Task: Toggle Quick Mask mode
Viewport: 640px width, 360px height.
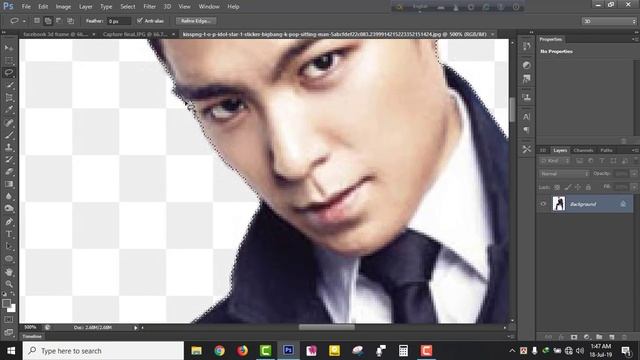Action: 9,320
